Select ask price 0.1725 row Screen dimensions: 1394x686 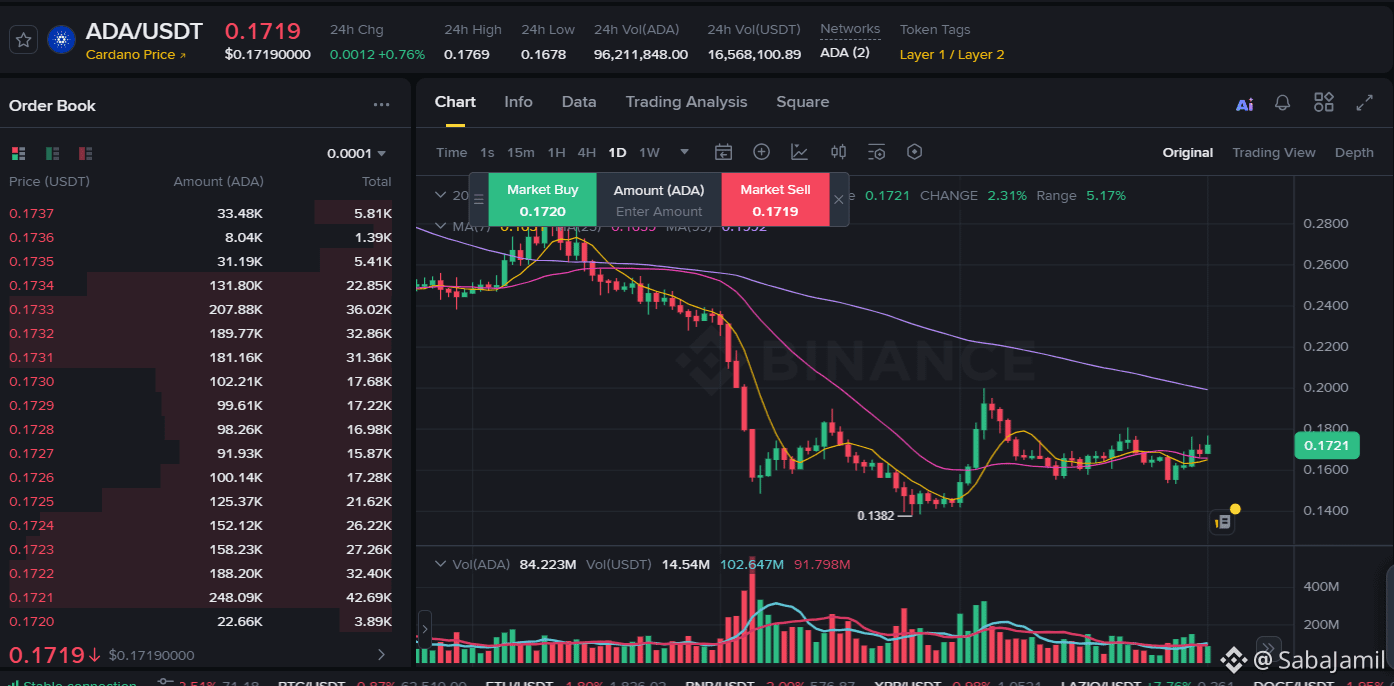coord(200,501)
